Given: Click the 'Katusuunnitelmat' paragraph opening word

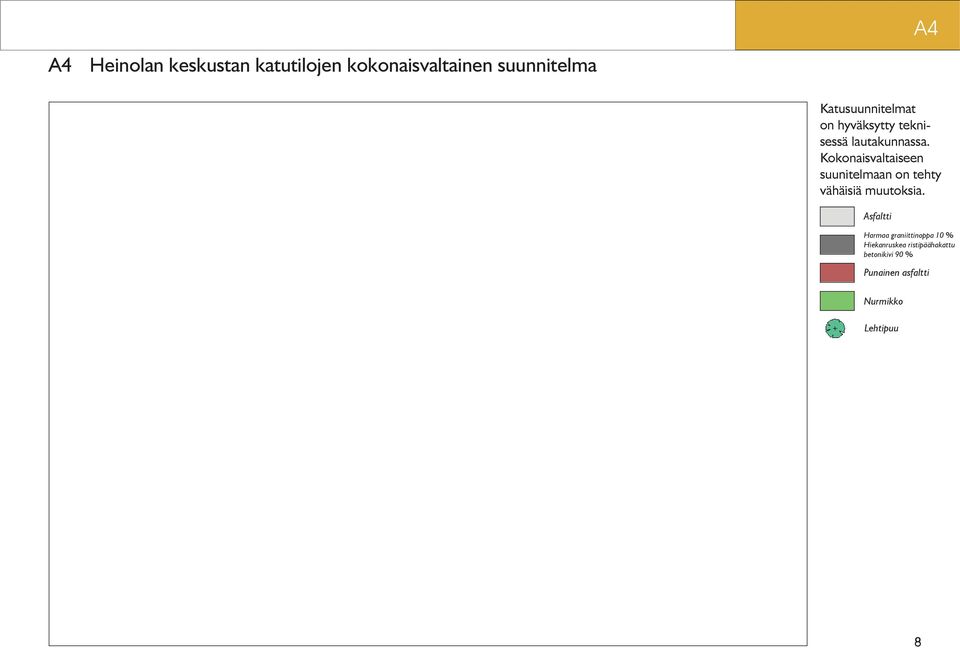Looking at the screenshot, I should click(x=868, y=108).
